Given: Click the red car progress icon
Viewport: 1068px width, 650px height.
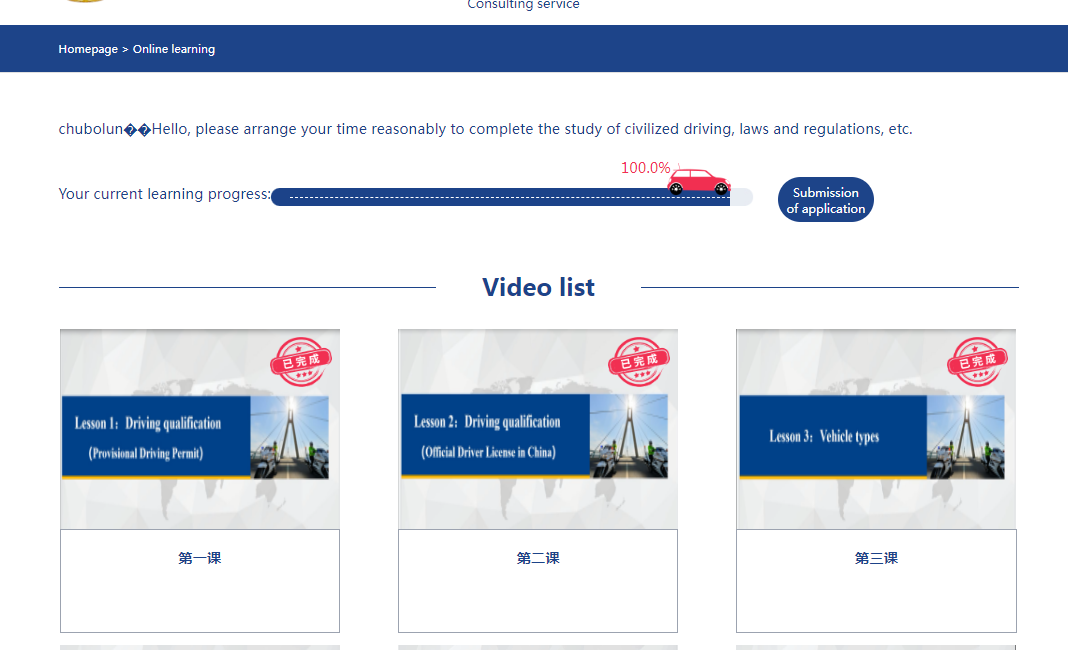Looking at the screenshot, I should [x=698, y=181].
